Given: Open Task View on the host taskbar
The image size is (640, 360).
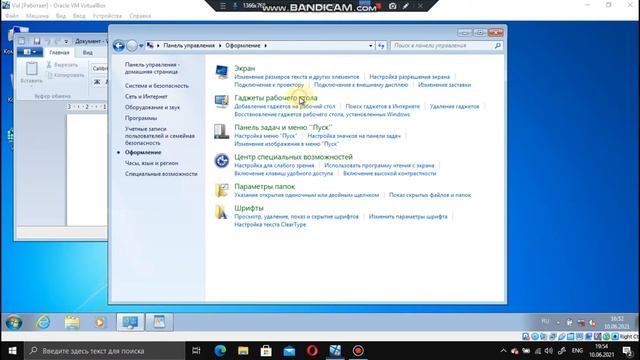Looking at the screenshot, I should click(196, 351).
